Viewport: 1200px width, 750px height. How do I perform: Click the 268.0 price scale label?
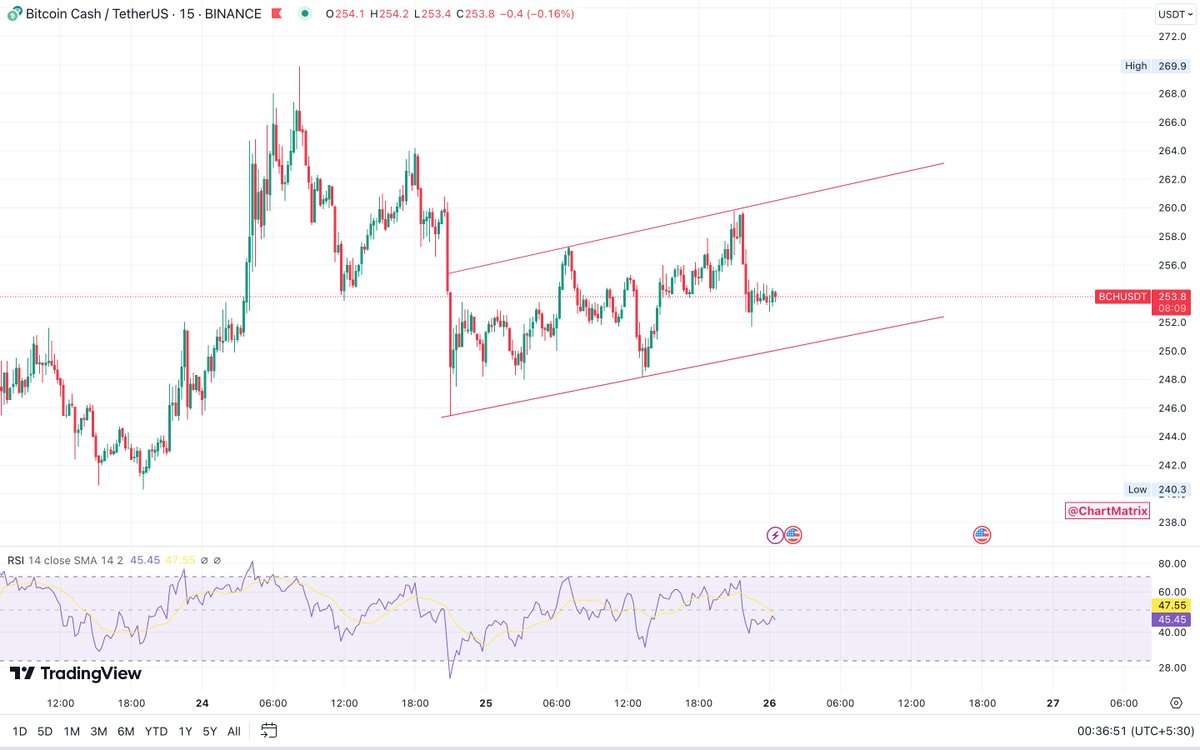point(1172,94)
